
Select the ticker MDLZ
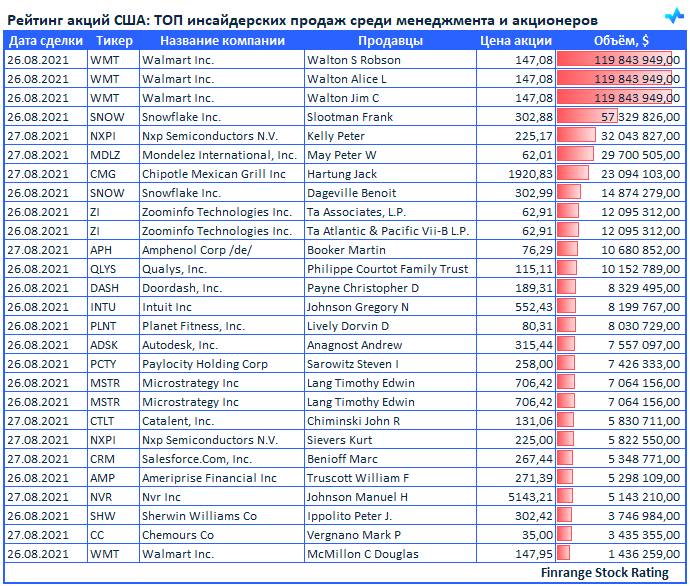click(105, 155)
